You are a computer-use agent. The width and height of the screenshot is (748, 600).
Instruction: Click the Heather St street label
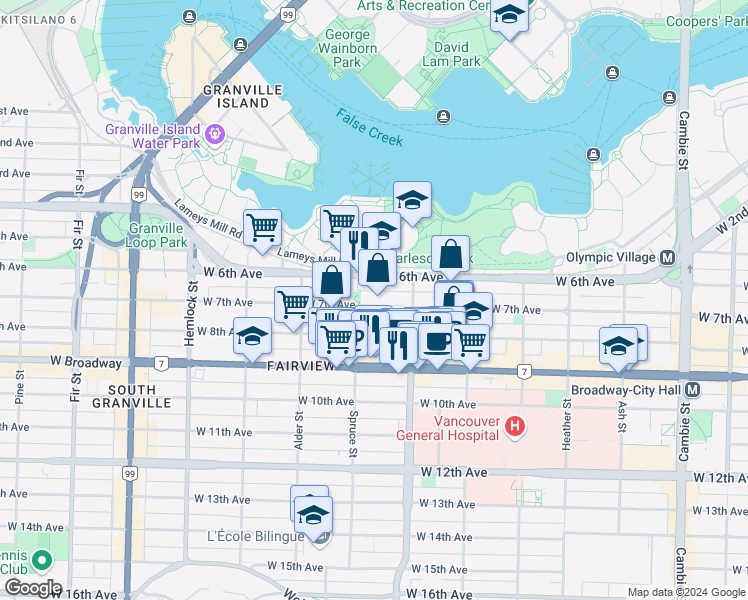tap(566, 425)
